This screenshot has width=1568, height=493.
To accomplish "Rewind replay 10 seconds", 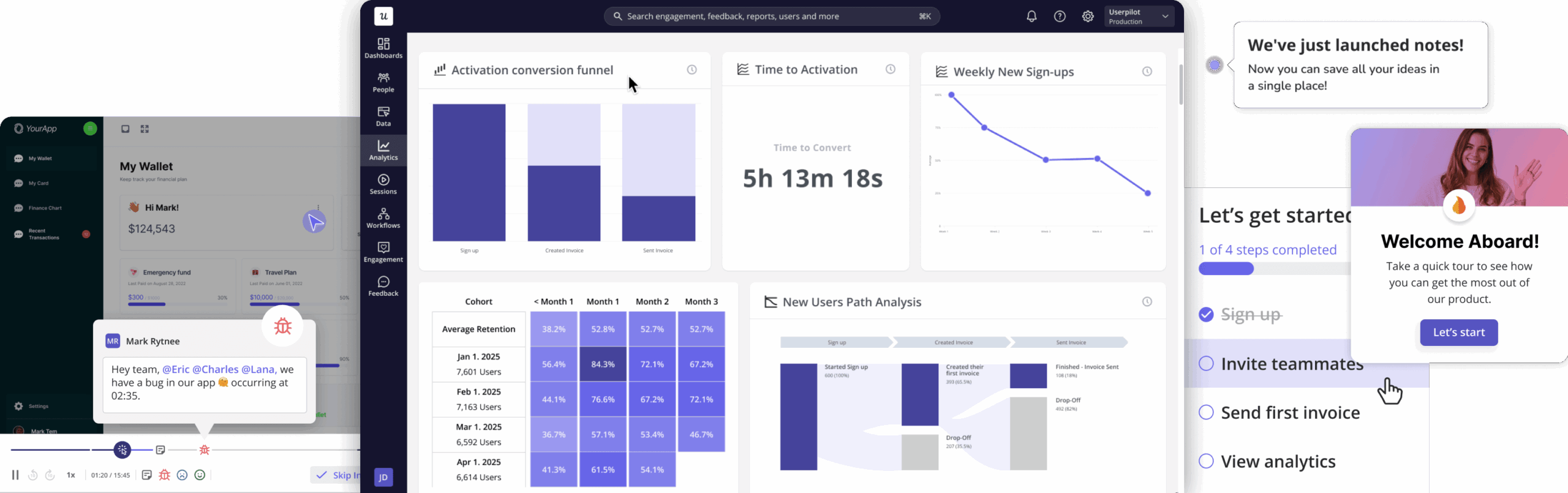I will coord(33,475).
